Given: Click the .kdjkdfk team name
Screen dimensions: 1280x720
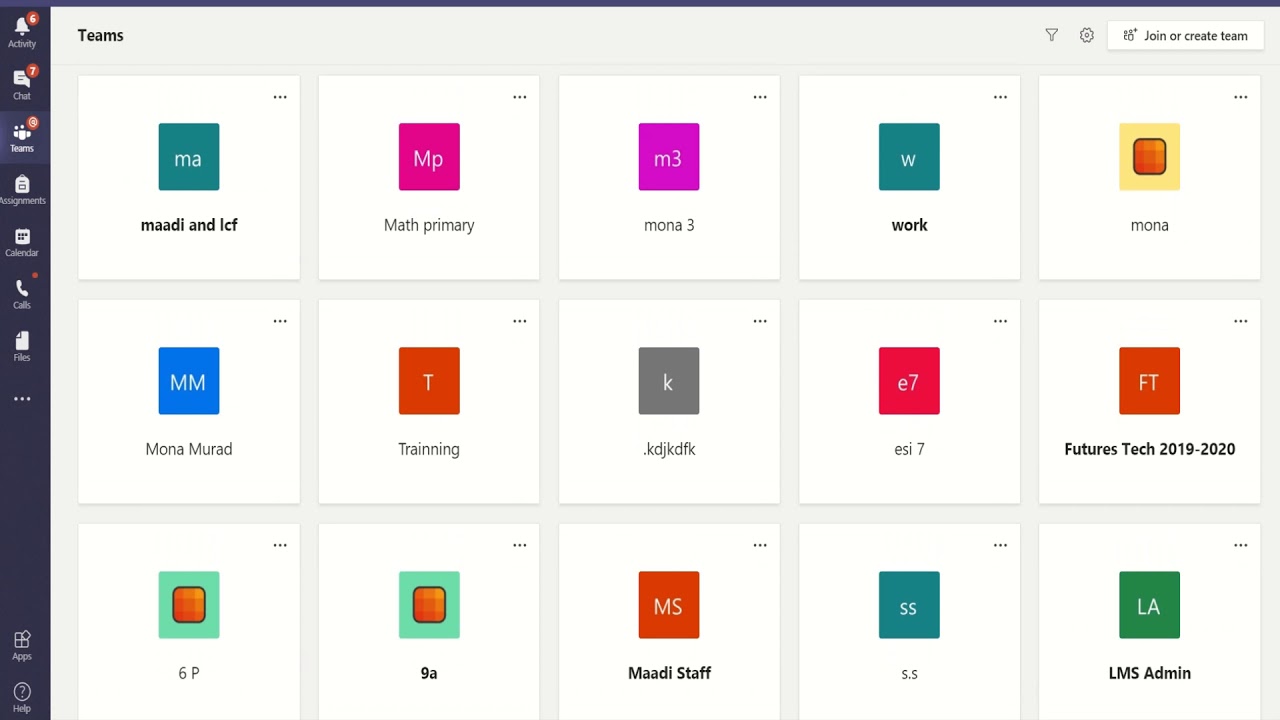Looking at the screenshot, I should coord(669,449).
